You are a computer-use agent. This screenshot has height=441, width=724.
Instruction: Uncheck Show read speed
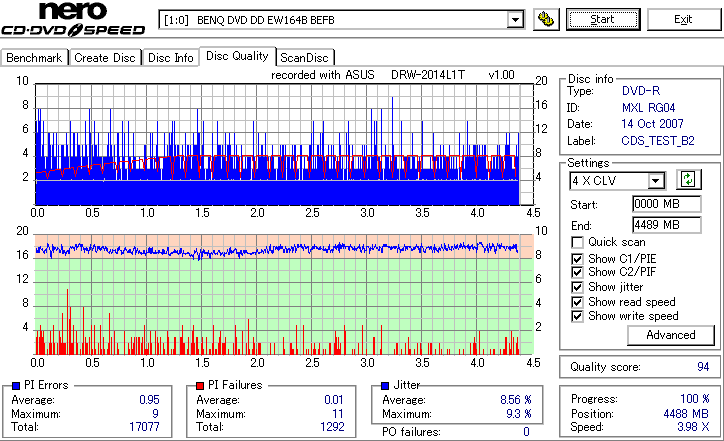577,302
